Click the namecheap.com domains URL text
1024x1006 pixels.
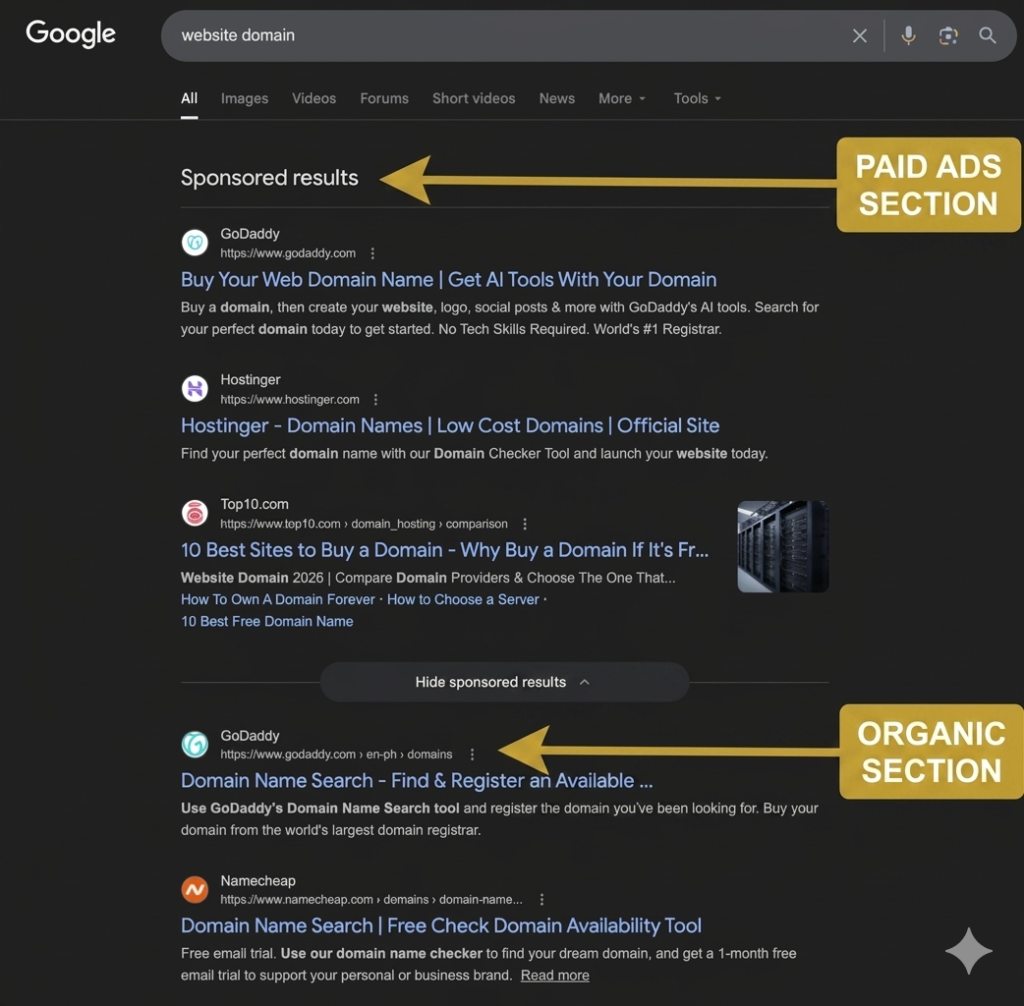pyautogui.click(x=371, y=900)
